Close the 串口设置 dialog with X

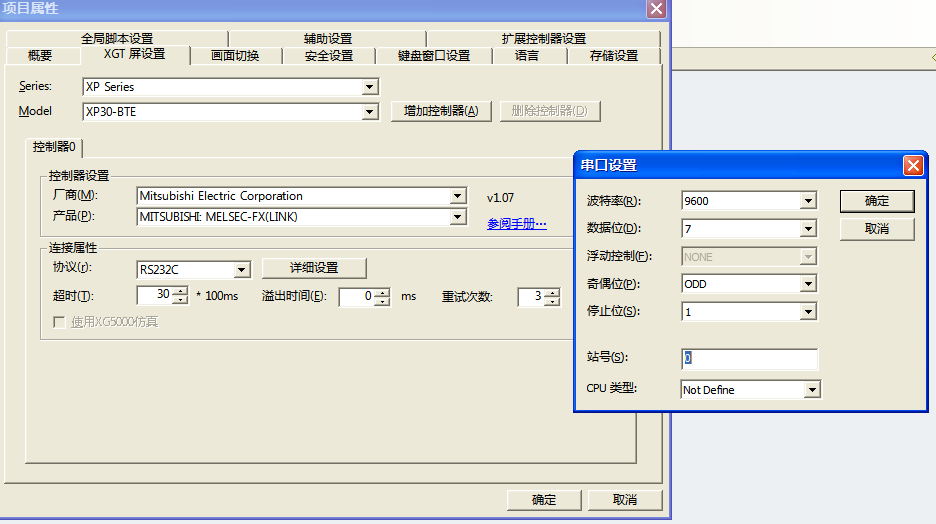[912, 165]
